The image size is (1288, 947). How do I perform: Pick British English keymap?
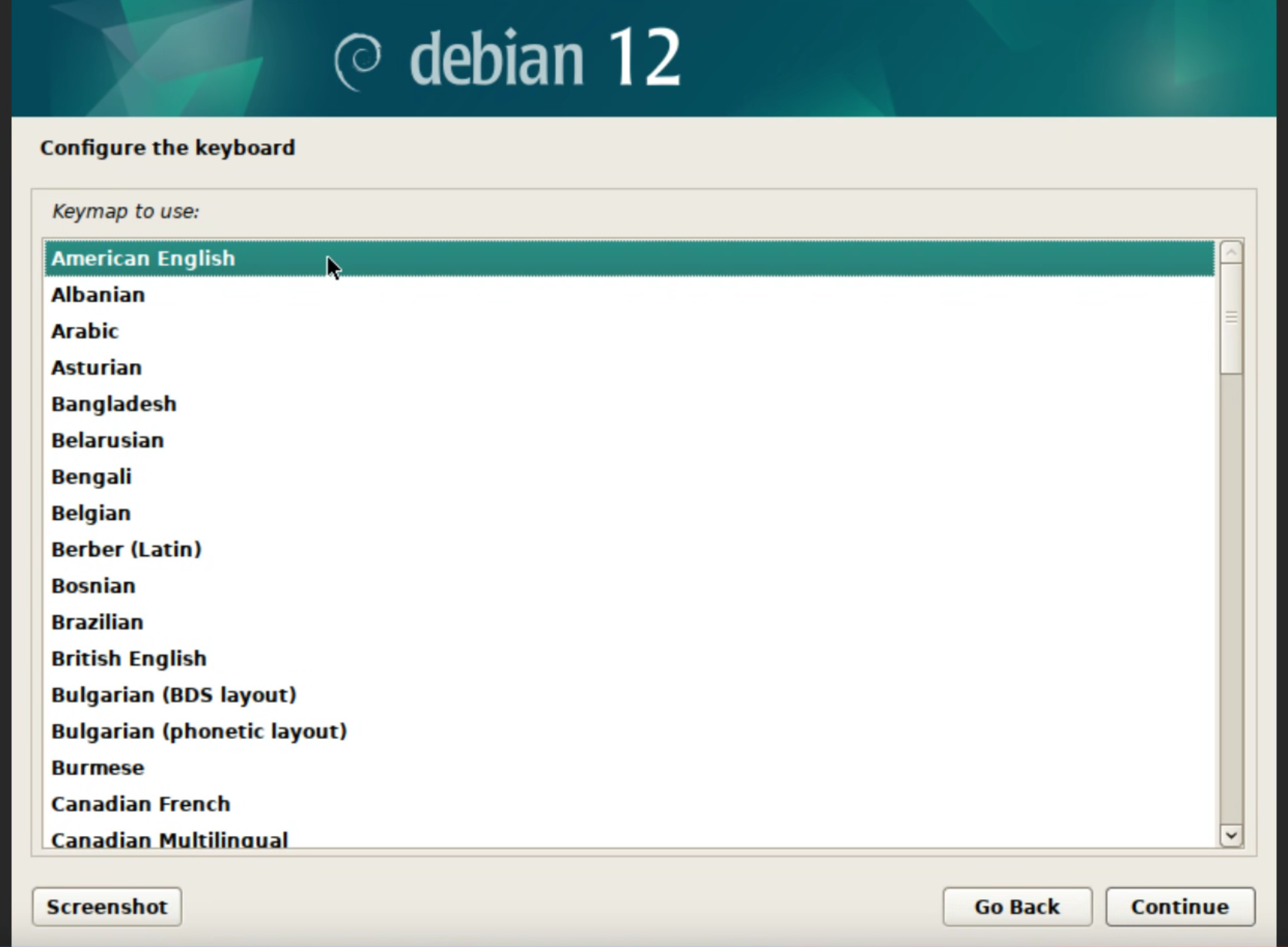click(629, 659)
